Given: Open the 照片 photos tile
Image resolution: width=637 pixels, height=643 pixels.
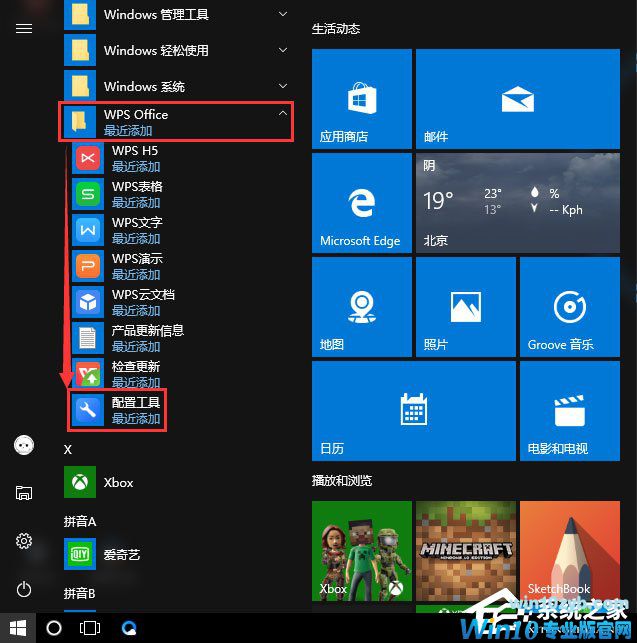Looking at the screenshot, I should point(466,307).
